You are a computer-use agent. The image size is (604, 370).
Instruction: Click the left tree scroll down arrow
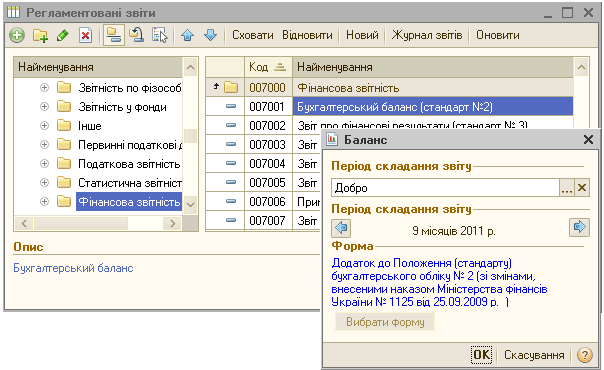(x=190, y=205)
